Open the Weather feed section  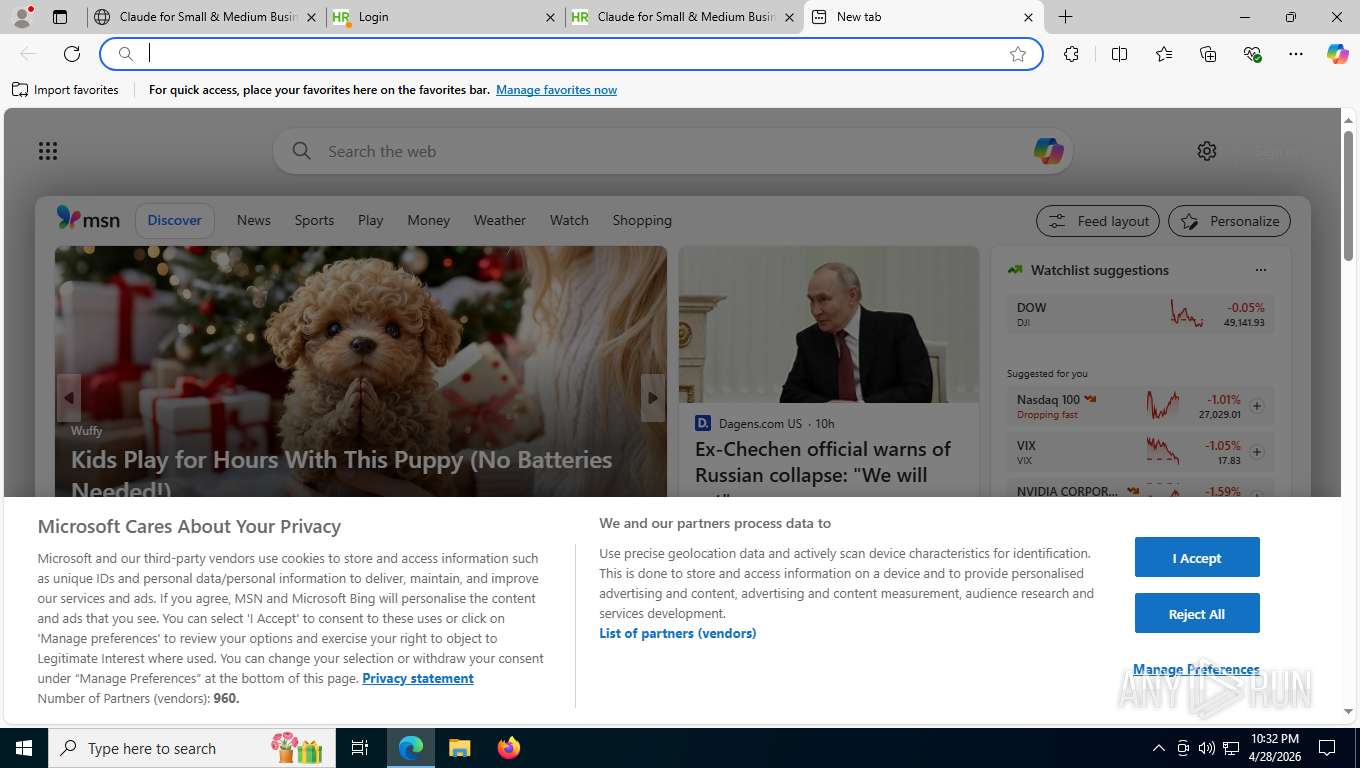coord(500,220)
